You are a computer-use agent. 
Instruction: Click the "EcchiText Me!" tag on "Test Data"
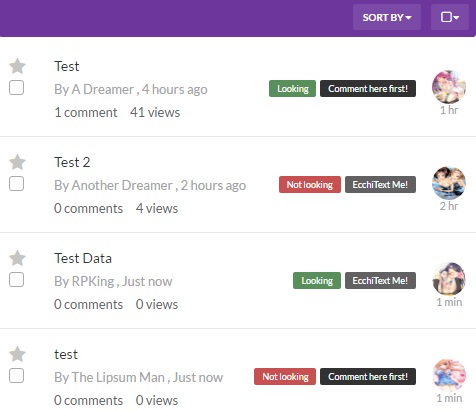380,281
